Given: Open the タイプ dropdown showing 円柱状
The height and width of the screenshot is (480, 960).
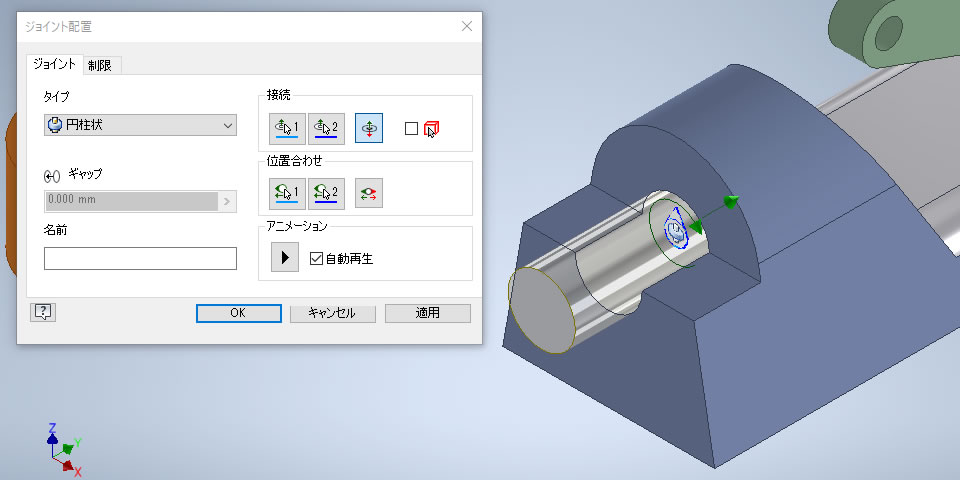Looking at the screenshot, I should coord(140,125).
